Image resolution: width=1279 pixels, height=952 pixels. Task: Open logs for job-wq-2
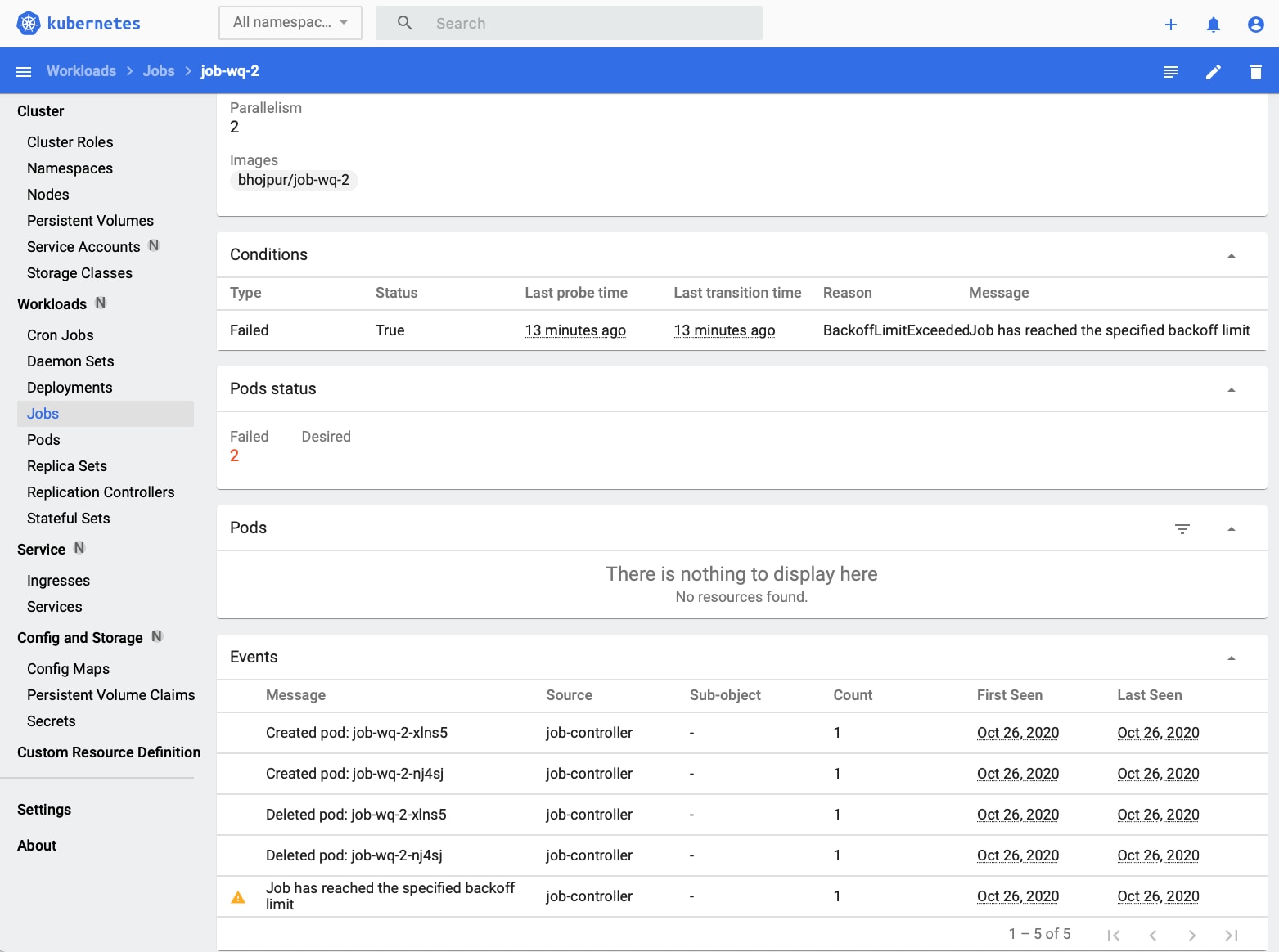point(1170,71)
